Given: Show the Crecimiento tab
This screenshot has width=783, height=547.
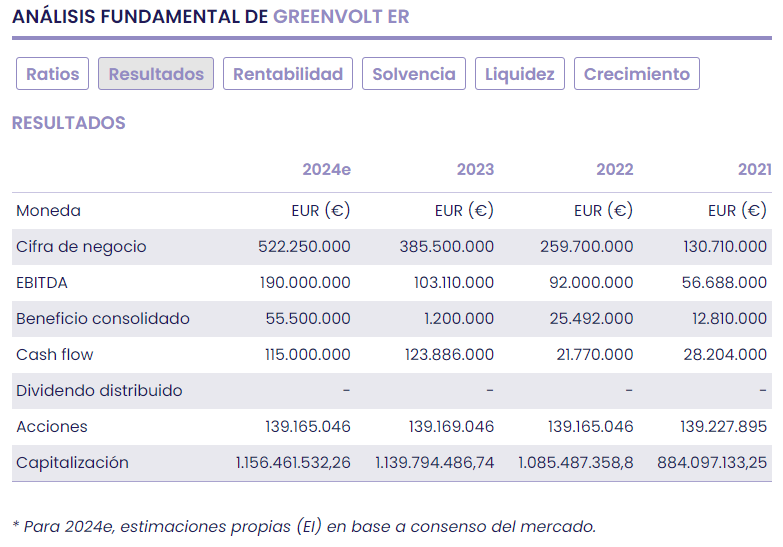Looking at the screenshot, I should pyautogui.click(x=637, y=74).
